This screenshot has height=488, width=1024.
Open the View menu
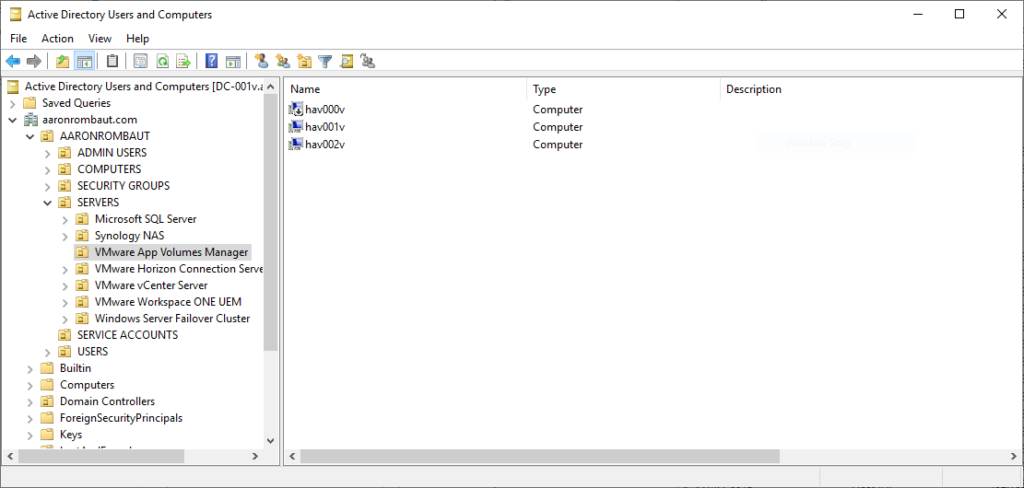(100, 38)
